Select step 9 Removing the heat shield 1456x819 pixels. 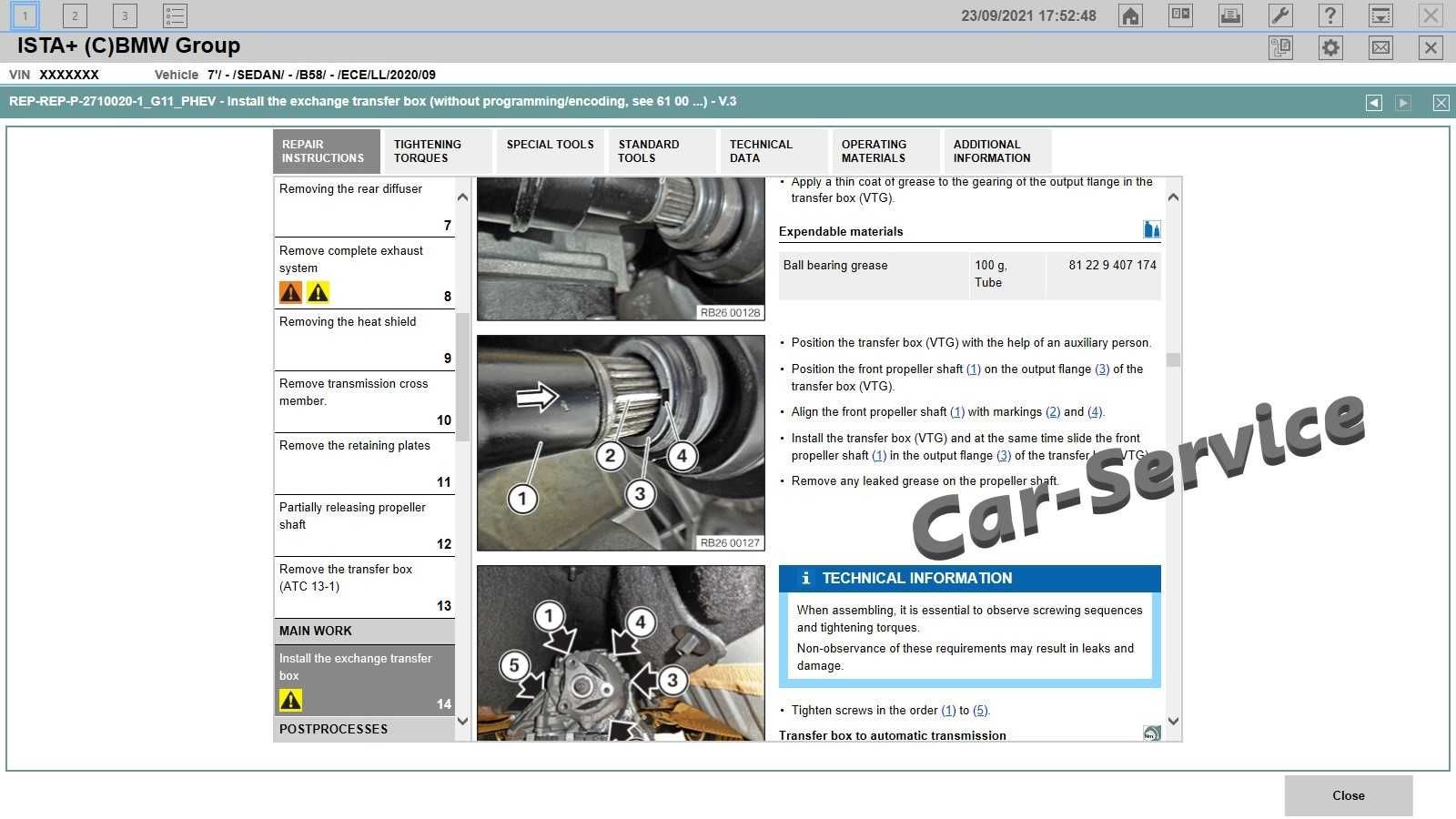tap(364, 339)
